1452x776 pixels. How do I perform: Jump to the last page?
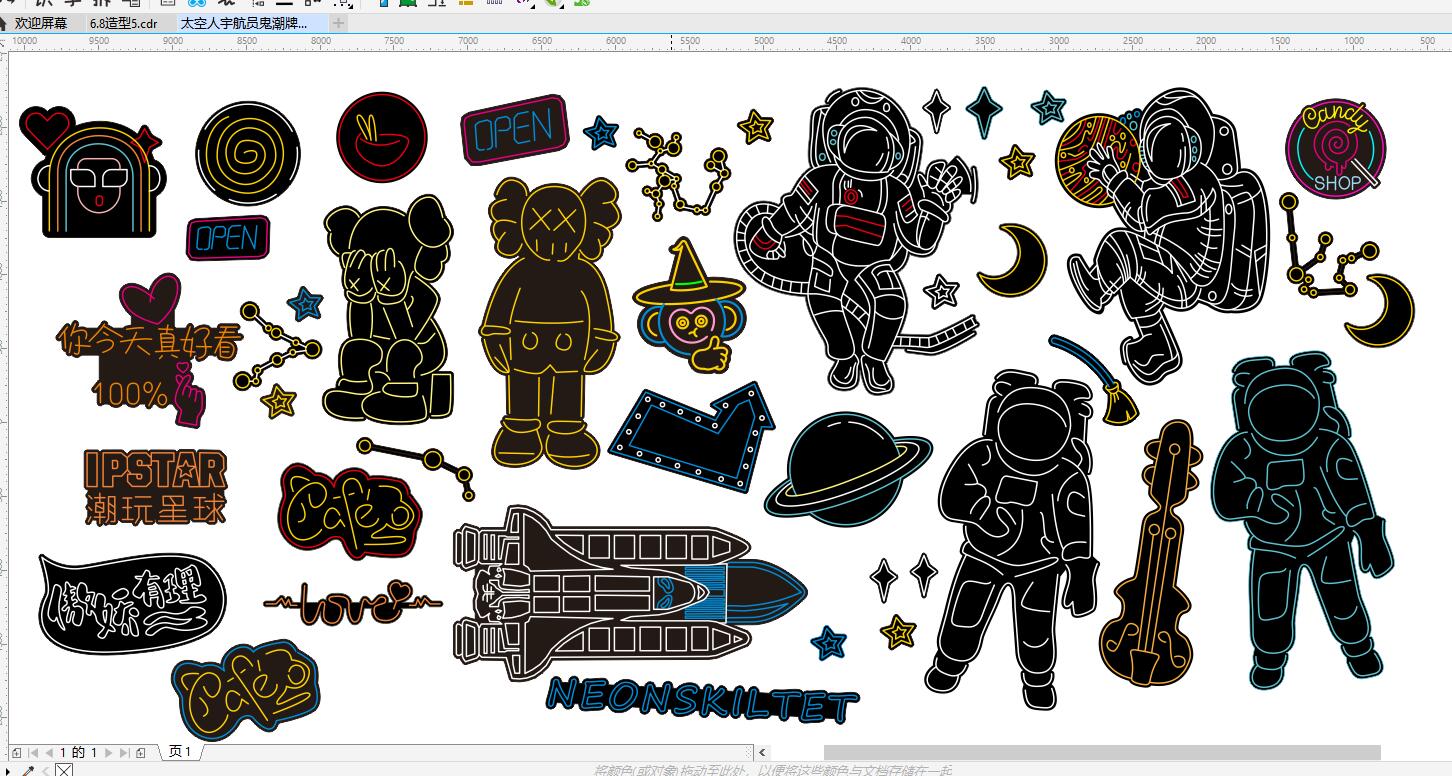coord(124,752)
